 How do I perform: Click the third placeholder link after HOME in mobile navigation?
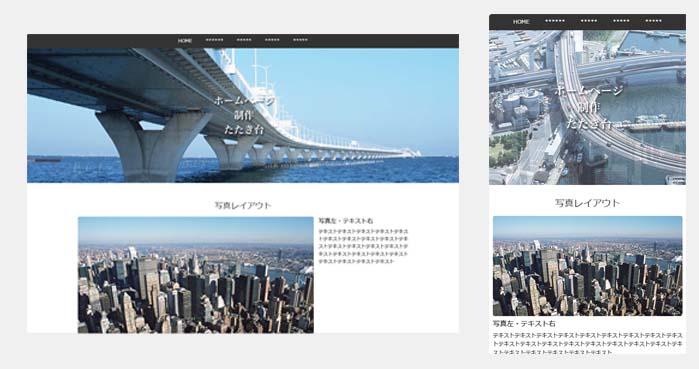click(621, 21)
